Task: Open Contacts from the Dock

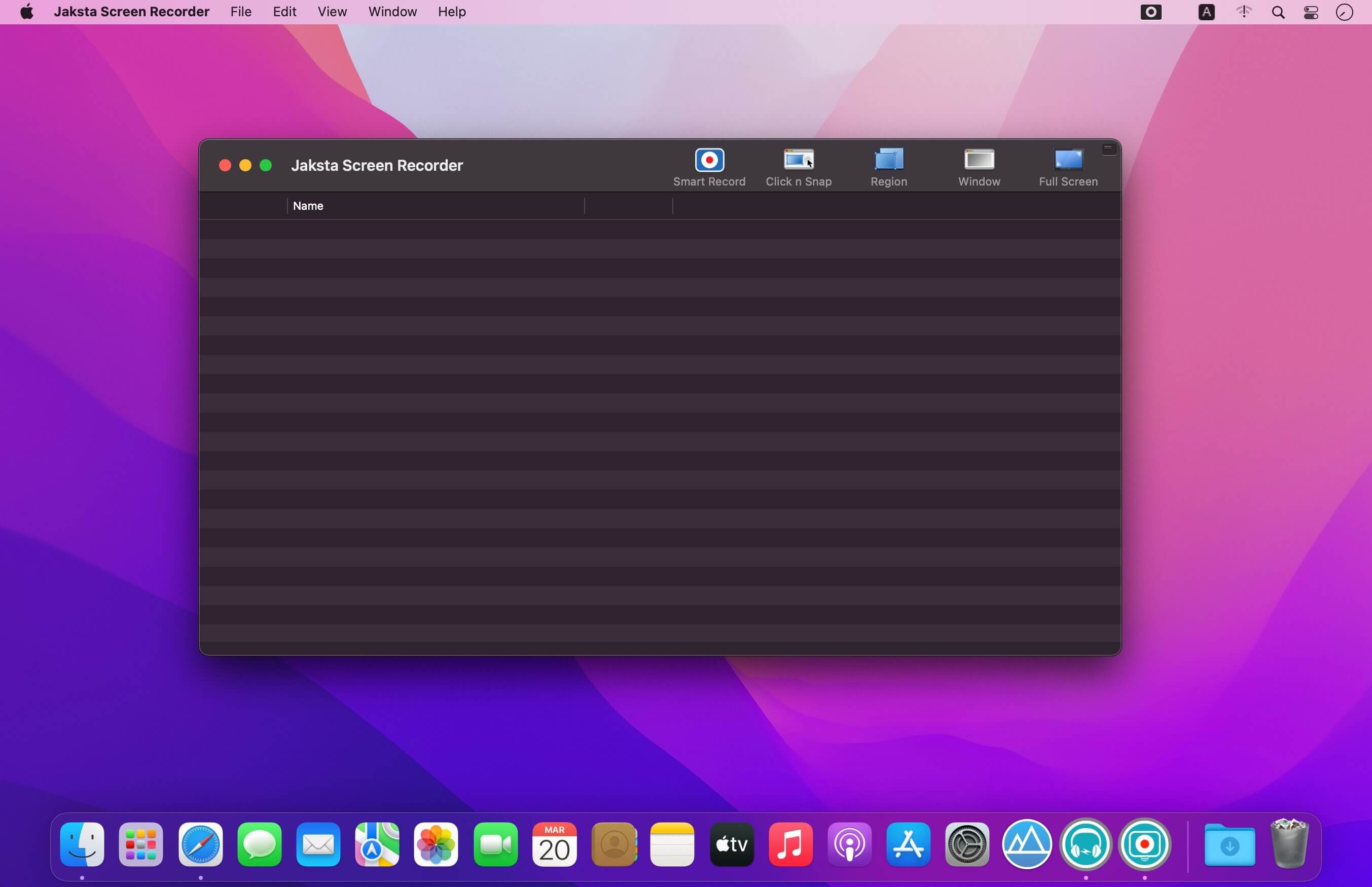Action: (614, 844)
